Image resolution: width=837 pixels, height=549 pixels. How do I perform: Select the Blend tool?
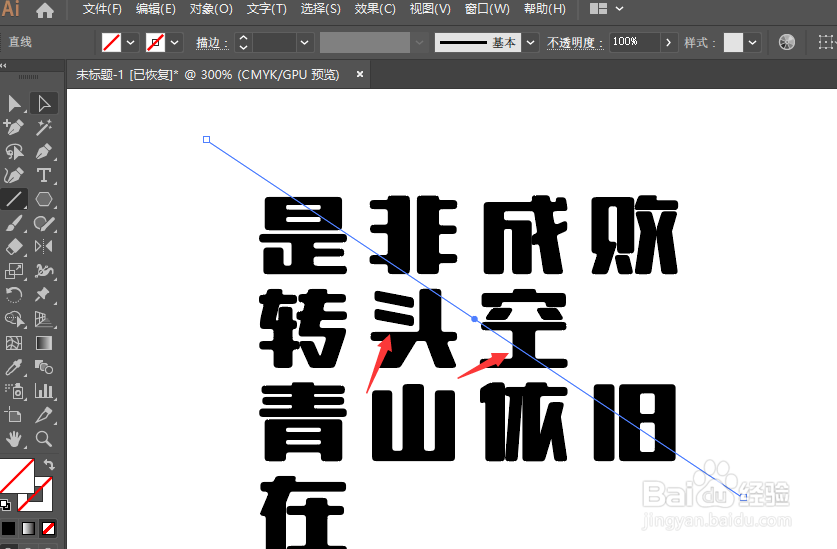[x=44, y=367]
